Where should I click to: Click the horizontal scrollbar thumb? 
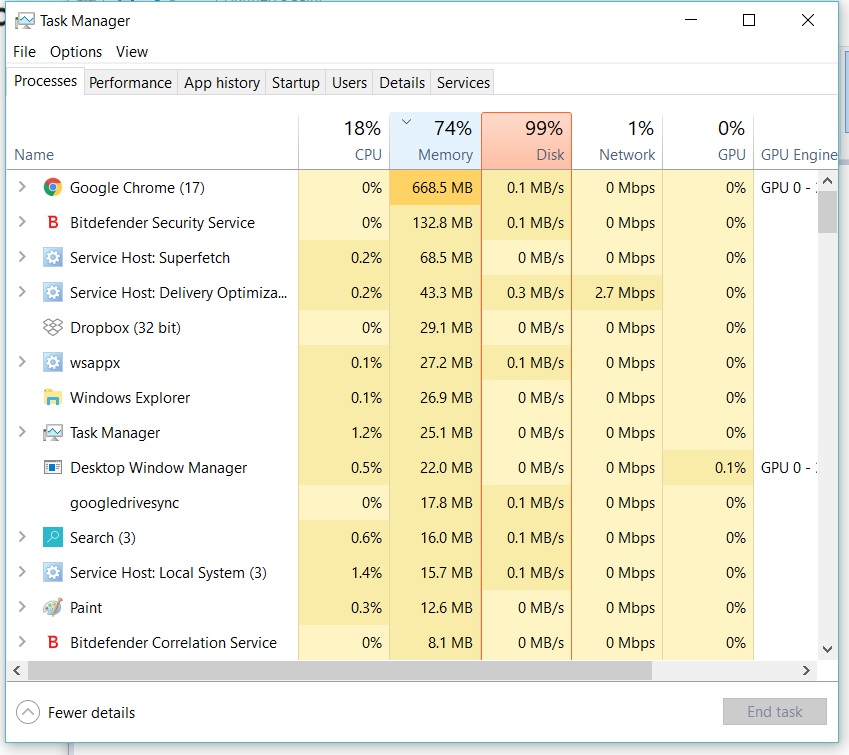coord(340,671)
